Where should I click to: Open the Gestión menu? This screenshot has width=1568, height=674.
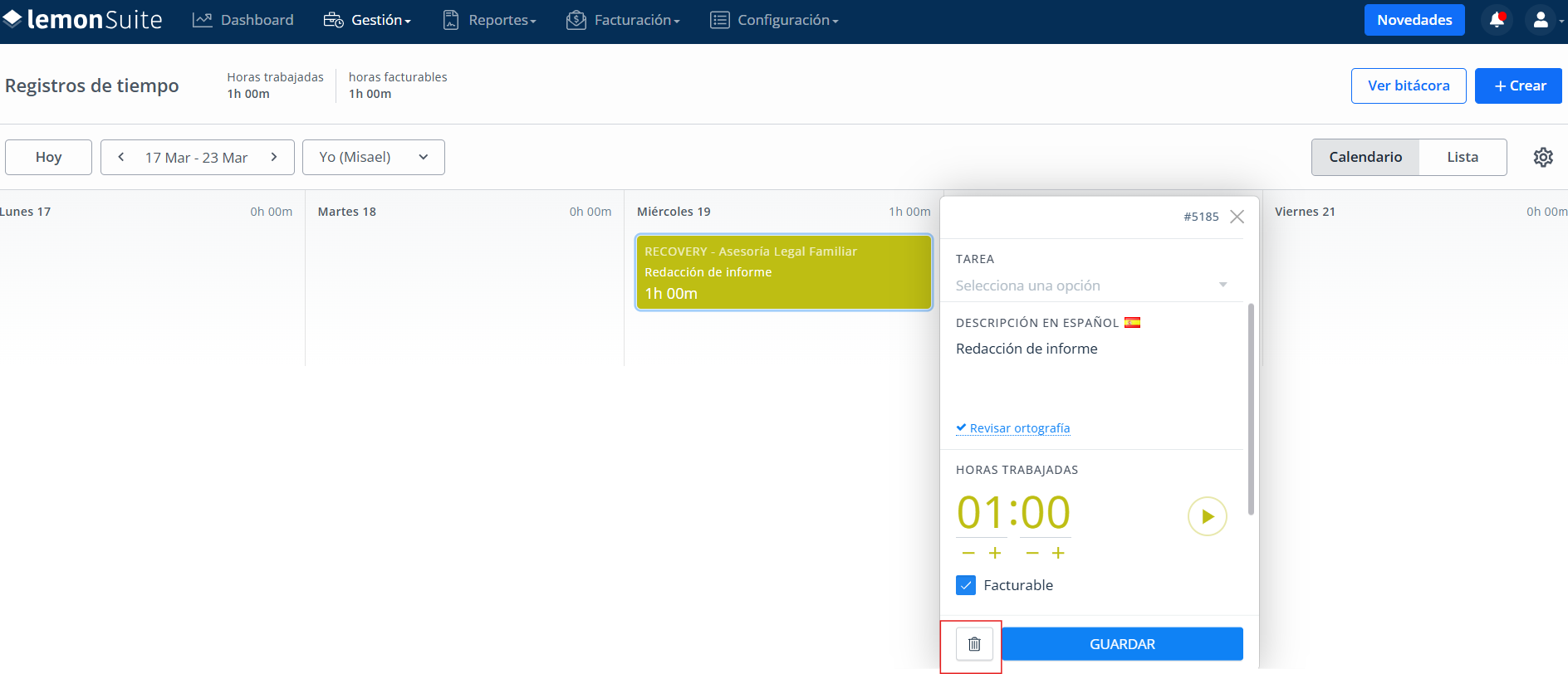coord(367,20)
